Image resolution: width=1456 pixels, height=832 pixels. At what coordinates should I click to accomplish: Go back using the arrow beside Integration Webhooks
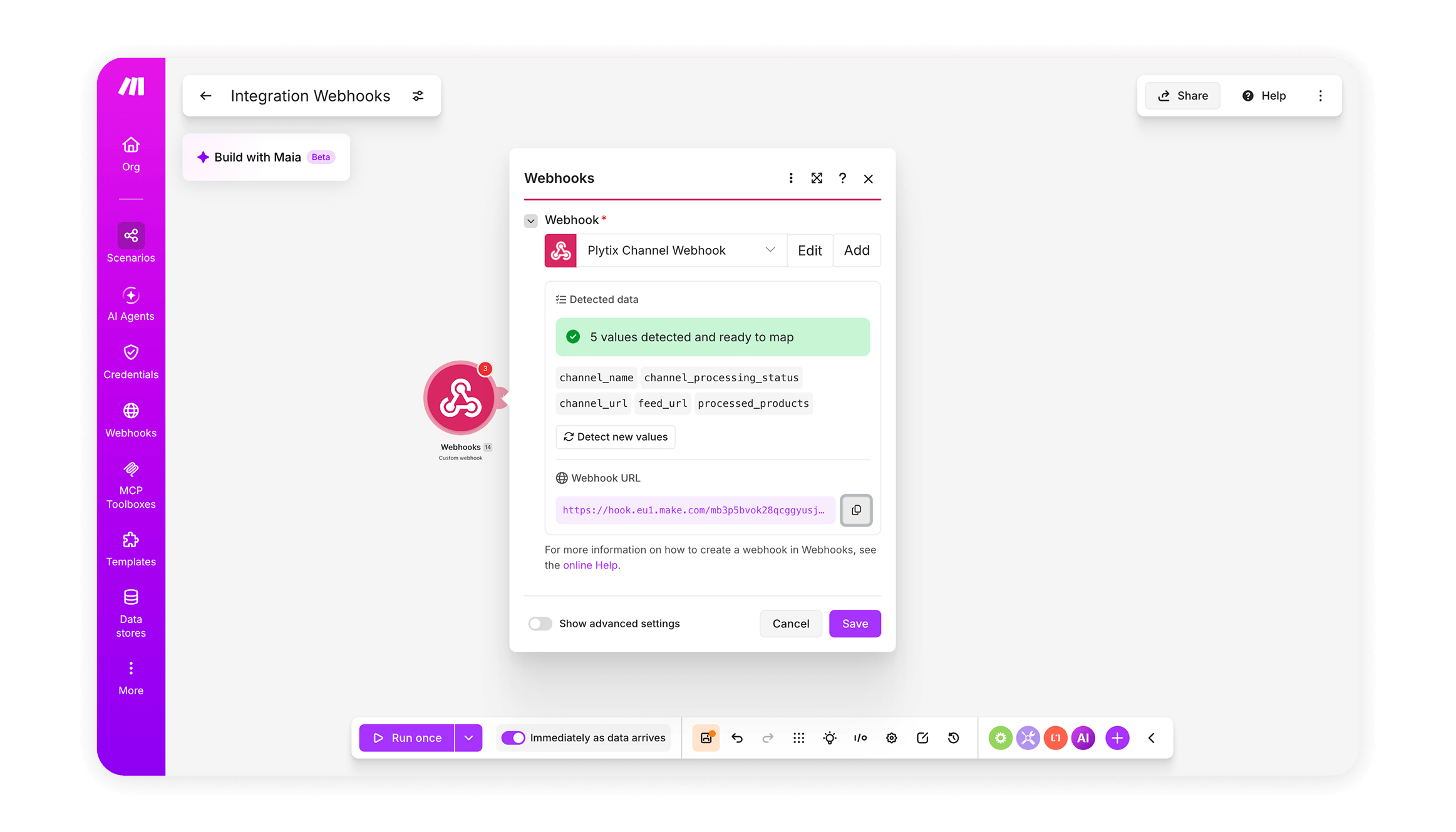click(x=205, y=96)
